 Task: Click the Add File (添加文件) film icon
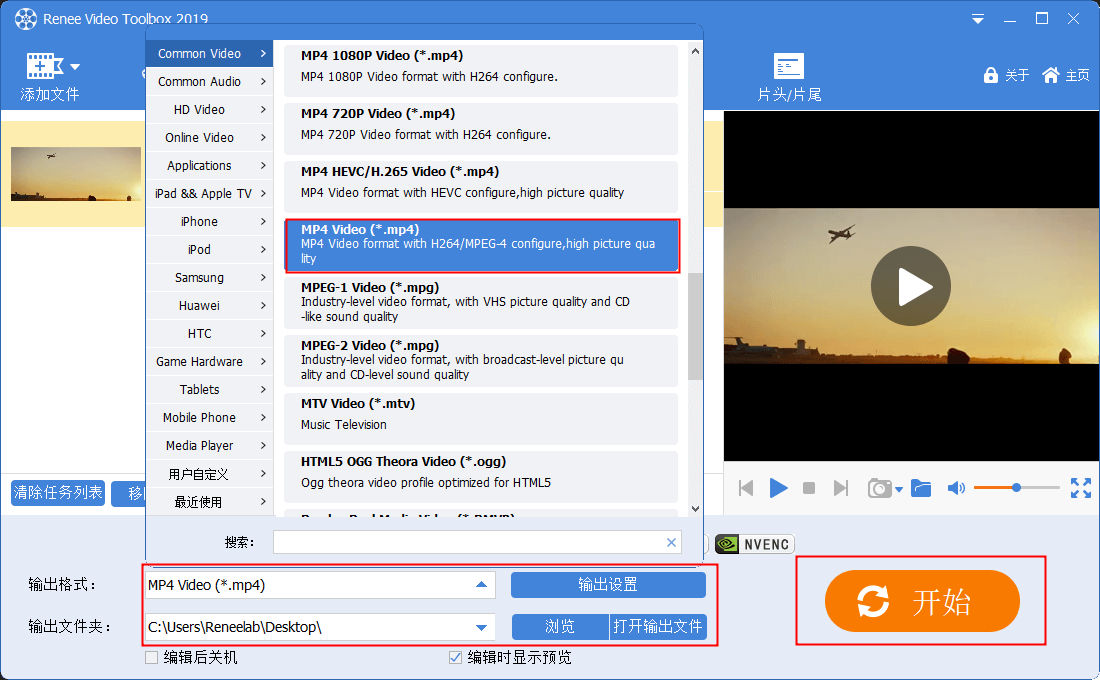pos(44,67)
